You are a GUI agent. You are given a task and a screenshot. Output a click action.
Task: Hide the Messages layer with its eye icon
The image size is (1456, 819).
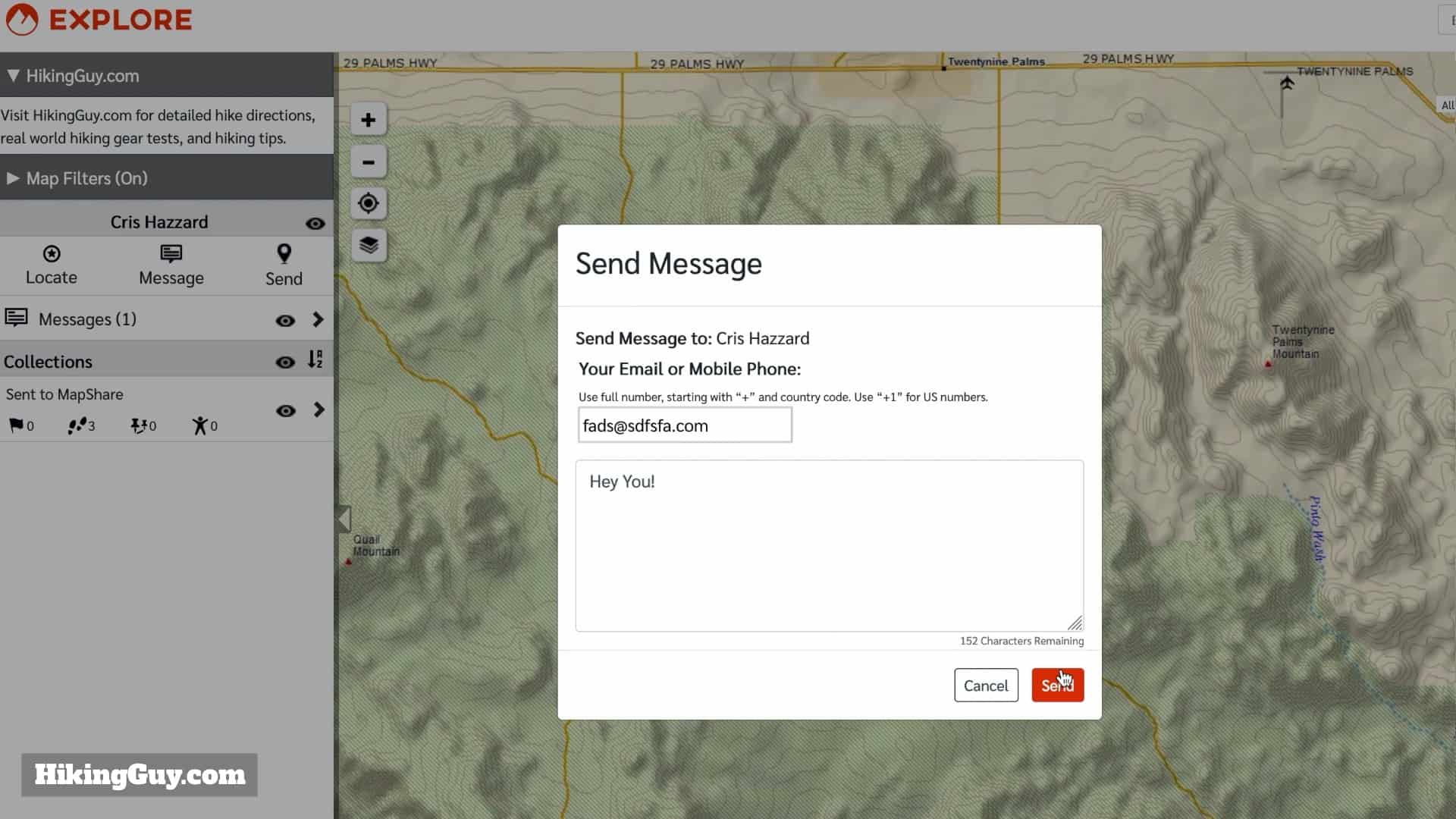point(285,321)
